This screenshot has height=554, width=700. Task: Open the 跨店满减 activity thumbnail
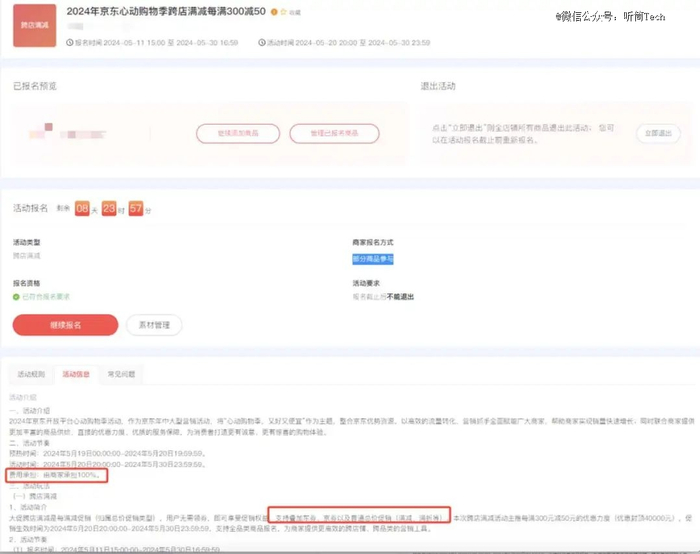(x=34, y=25)
